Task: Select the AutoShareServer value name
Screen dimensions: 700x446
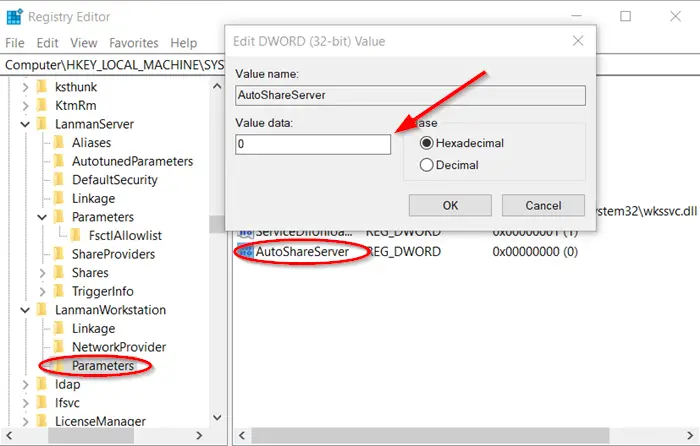Action: (302, 252)
